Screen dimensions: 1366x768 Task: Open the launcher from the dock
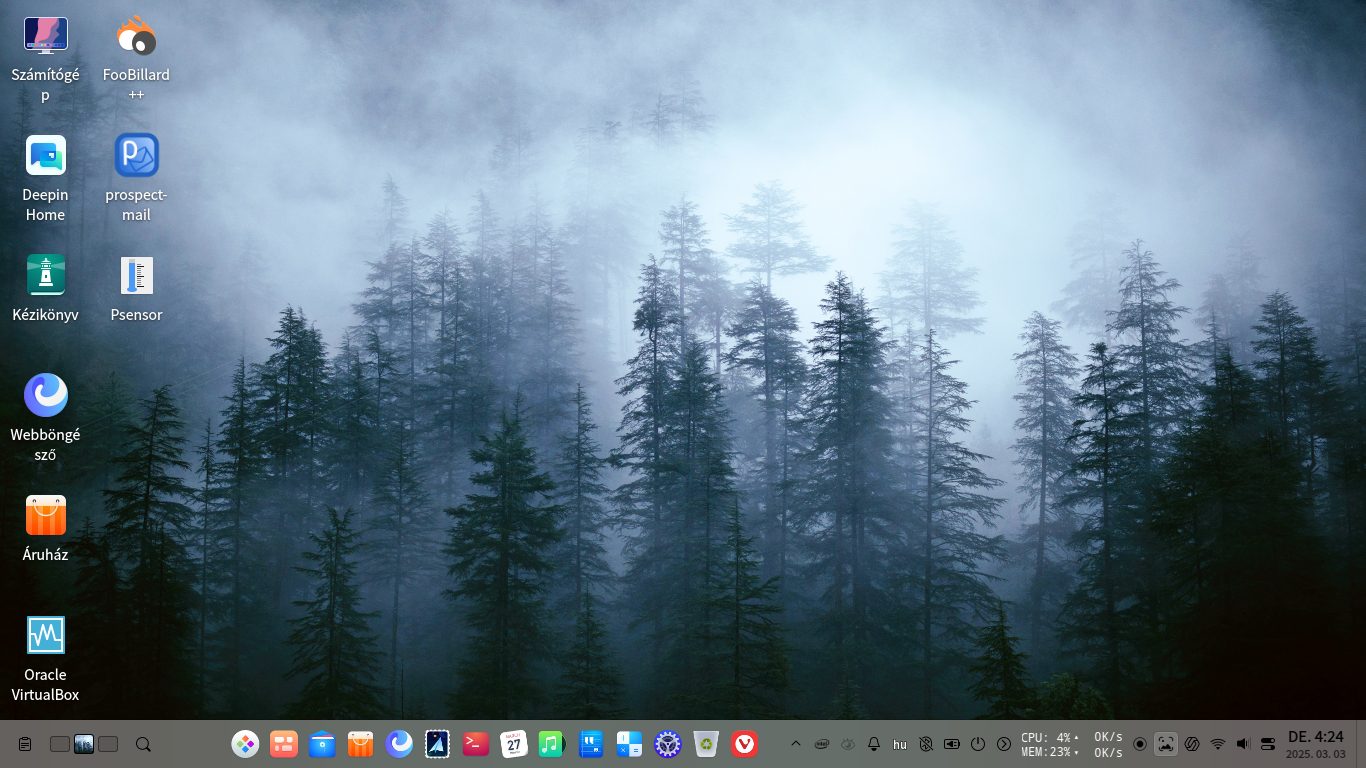click(245, 744)
